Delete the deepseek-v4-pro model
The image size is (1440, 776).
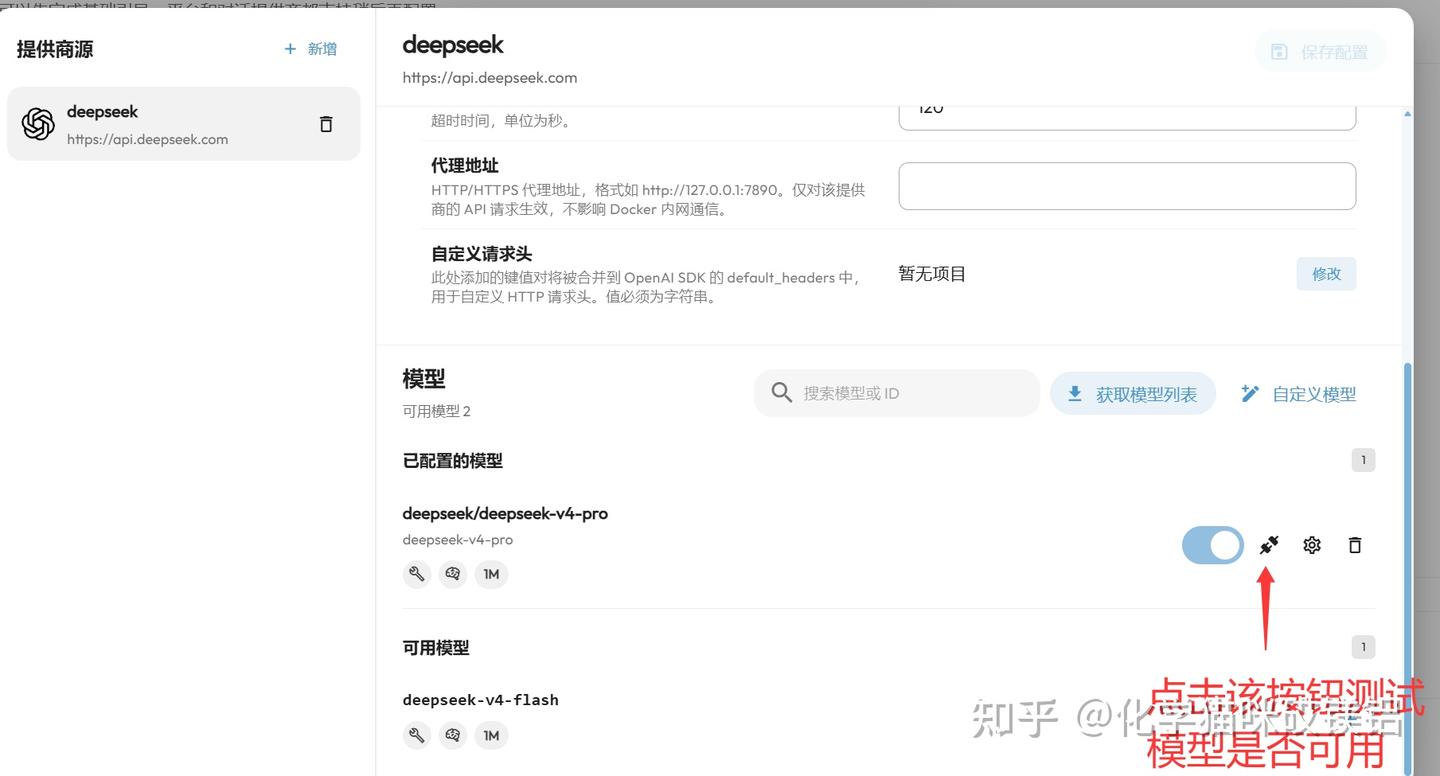click(x=1355, y=545)
